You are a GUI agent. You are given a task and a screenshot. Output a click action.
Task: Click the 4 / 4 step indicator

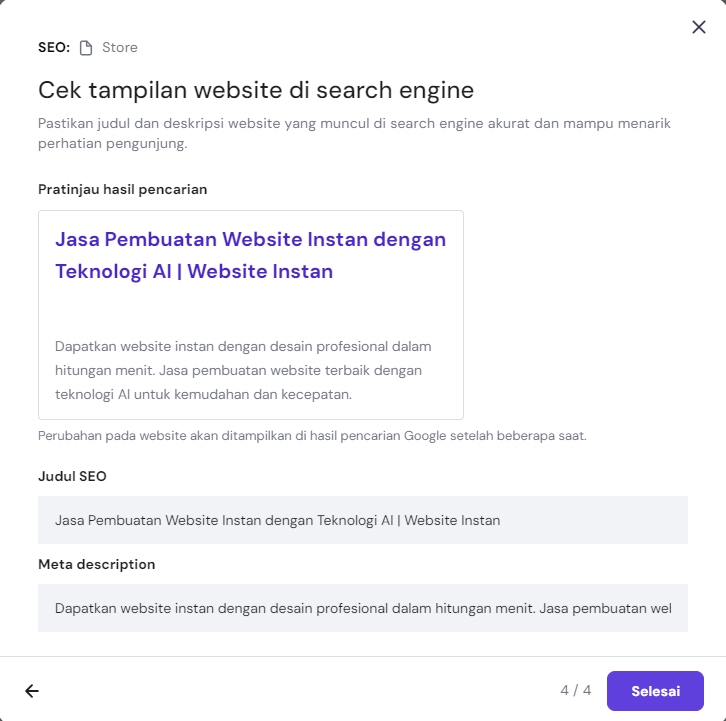pos(575,691)
